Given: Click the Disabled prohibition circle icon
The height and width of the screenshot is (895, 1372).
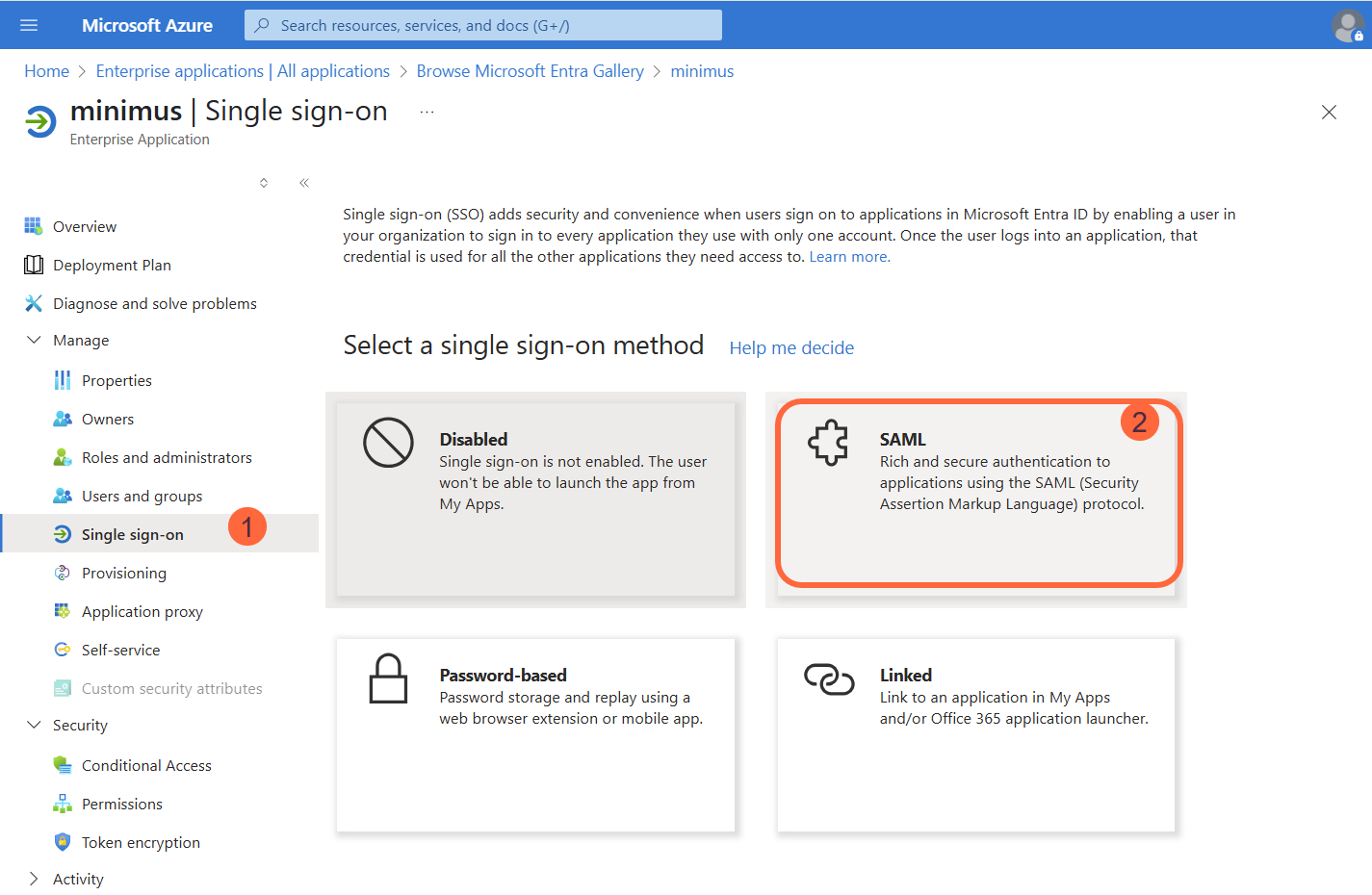Looking at the screenshot, I should tap(388, 443).
